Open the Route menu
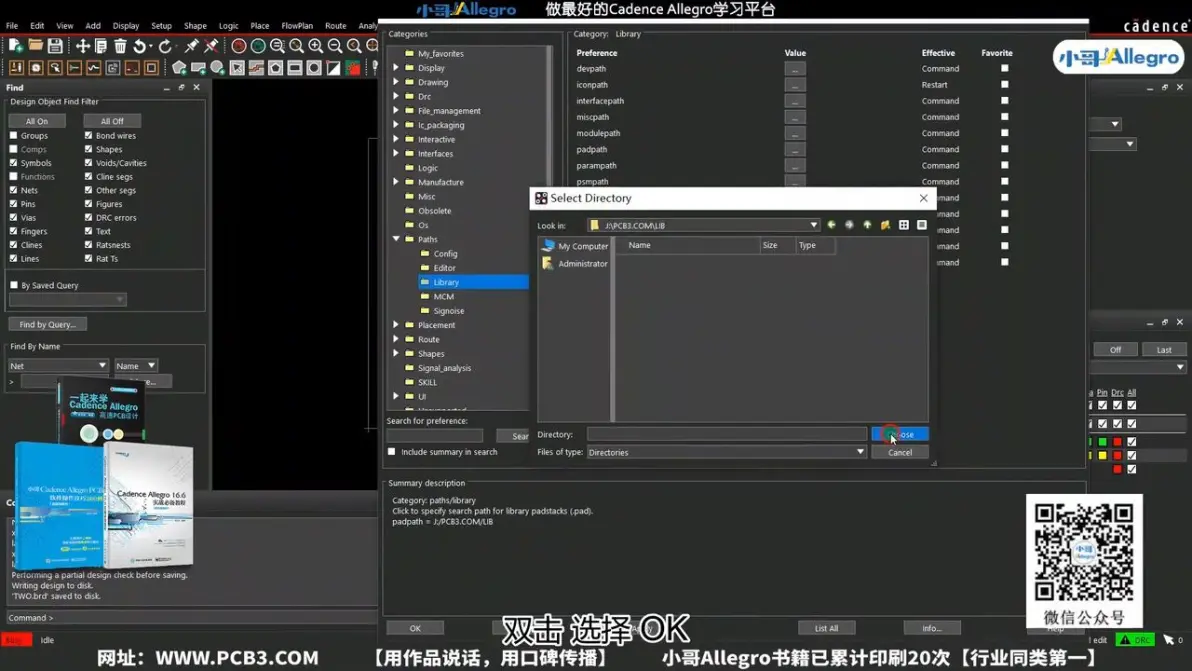1192x671 pixels. tap(335, 25)
